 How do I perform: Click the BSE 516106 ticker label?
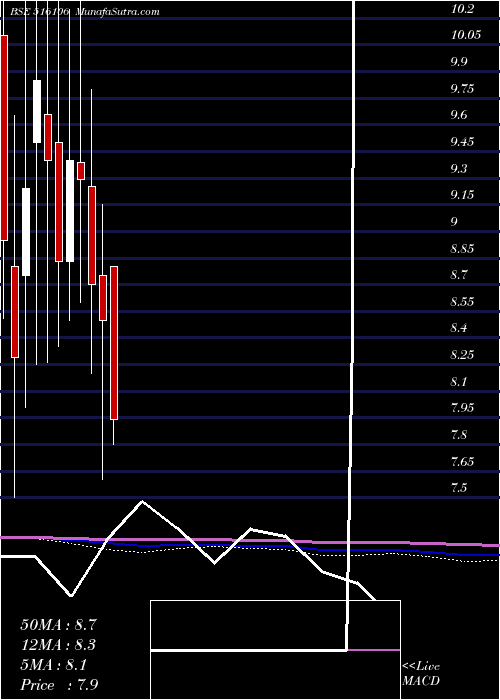pos(40,12)
